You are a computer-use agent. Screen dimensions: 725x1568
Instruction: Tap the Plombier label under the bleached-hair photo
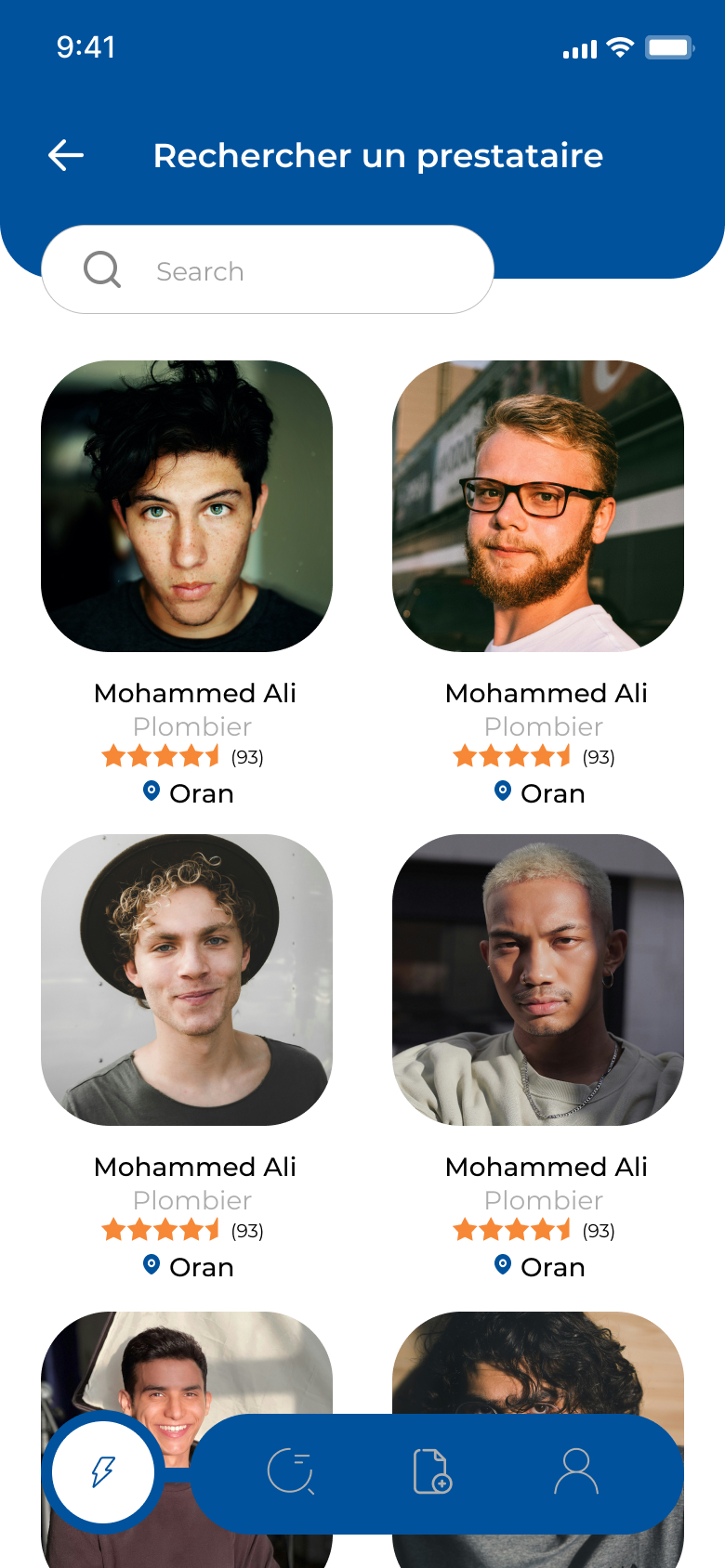(x=544, y=1200)
